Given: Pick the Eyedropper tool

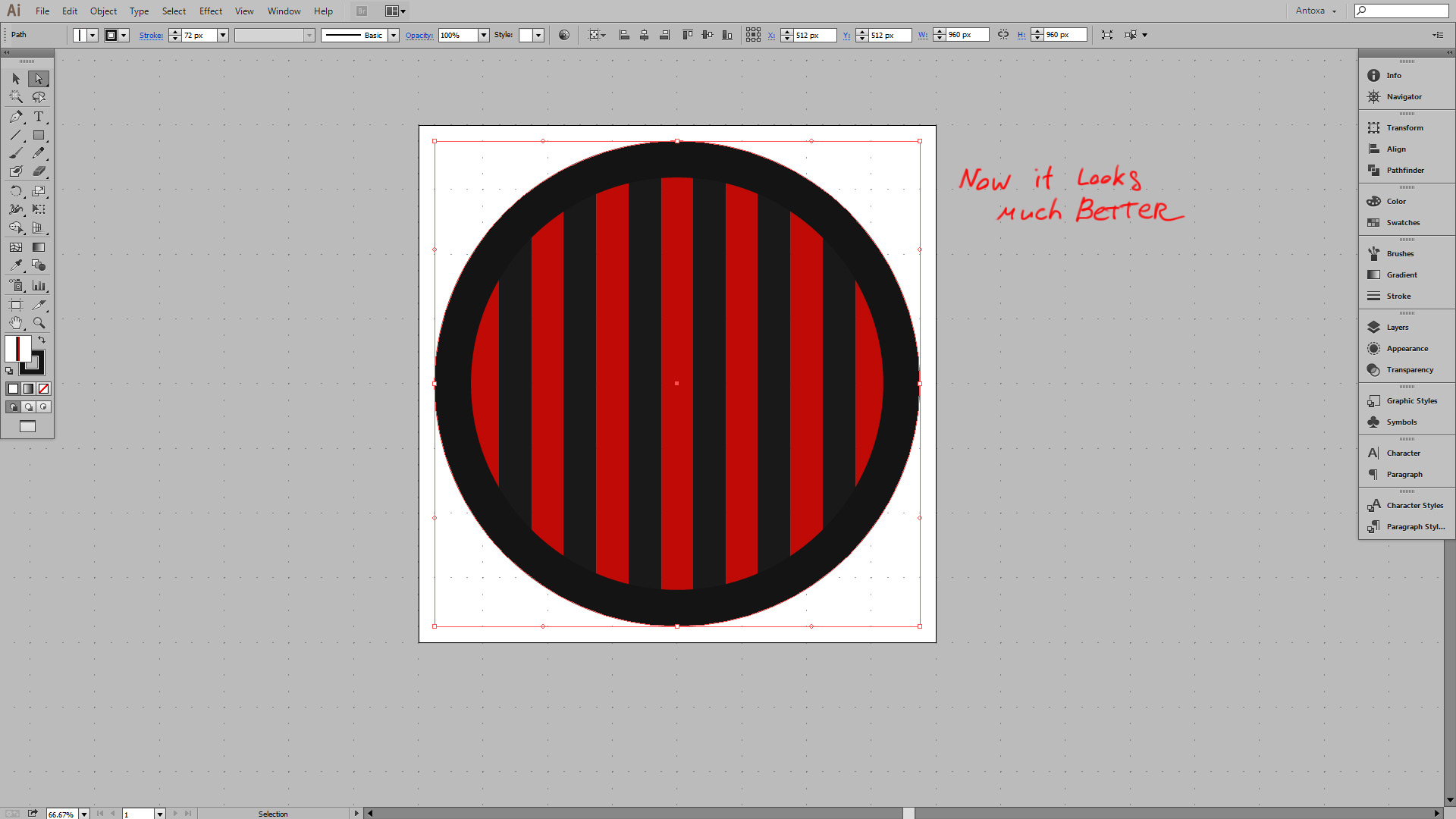Looking at the screenshot, I should pyautogui.click(x=16, y=265).
